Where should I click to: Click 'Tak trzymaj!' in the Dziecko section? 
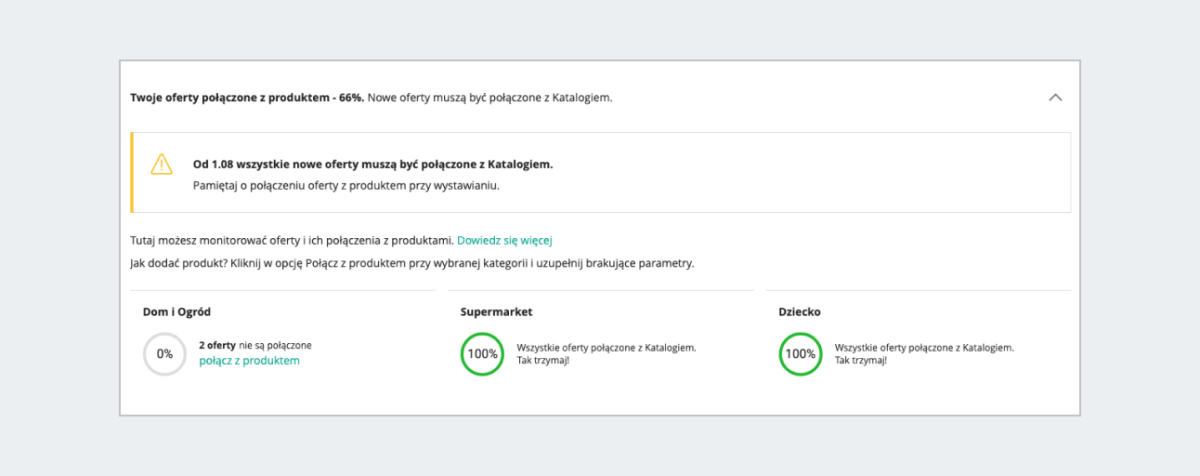point(860,360)
